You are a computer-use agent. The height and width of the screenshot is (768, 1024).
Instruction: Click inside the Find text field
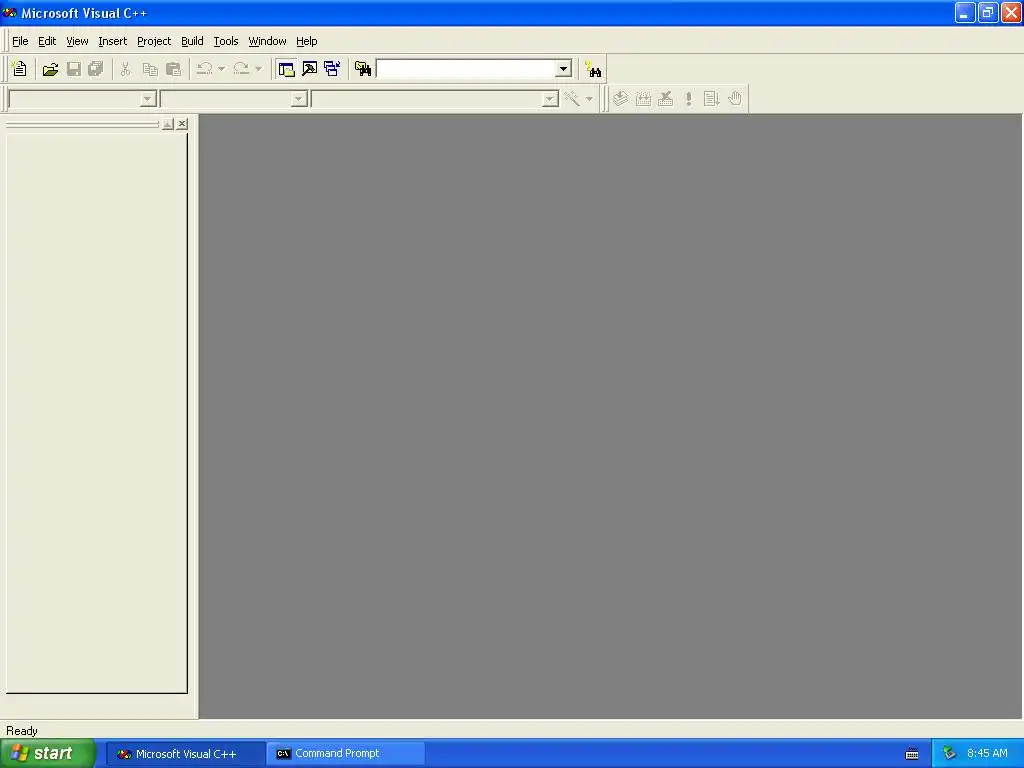point(466,69)
